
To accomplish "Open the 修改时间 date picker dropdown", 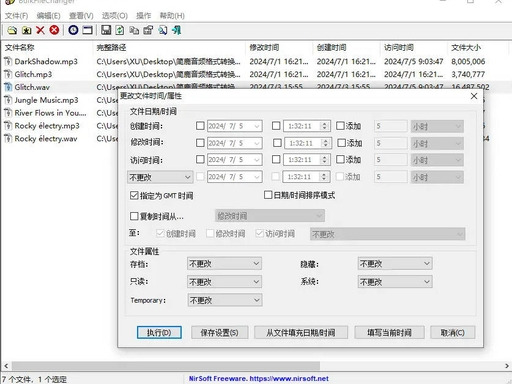I will (x=257, y=143).
